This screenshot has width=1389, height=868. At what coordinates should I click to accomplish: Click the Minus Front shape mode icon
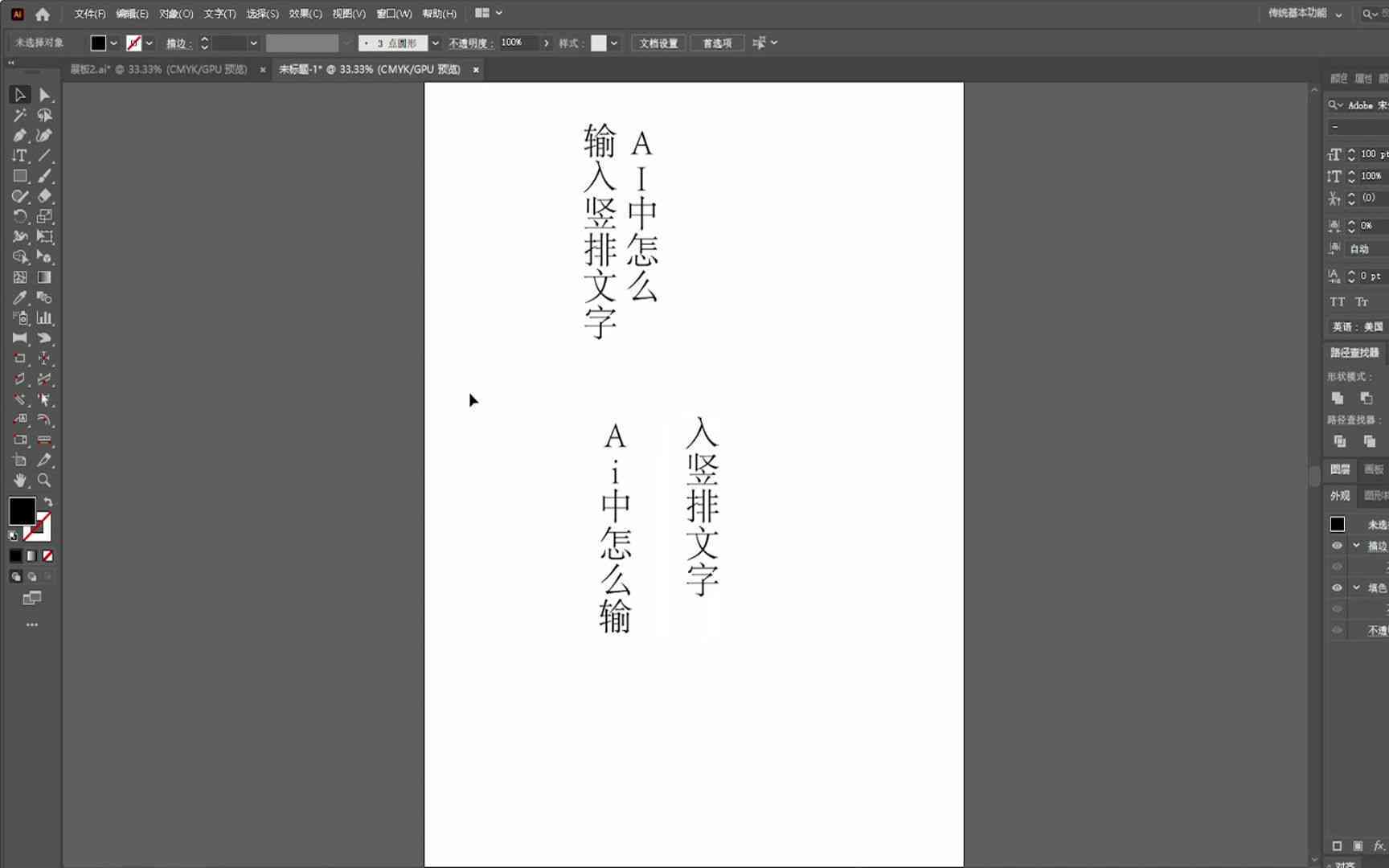(1366, 398)
